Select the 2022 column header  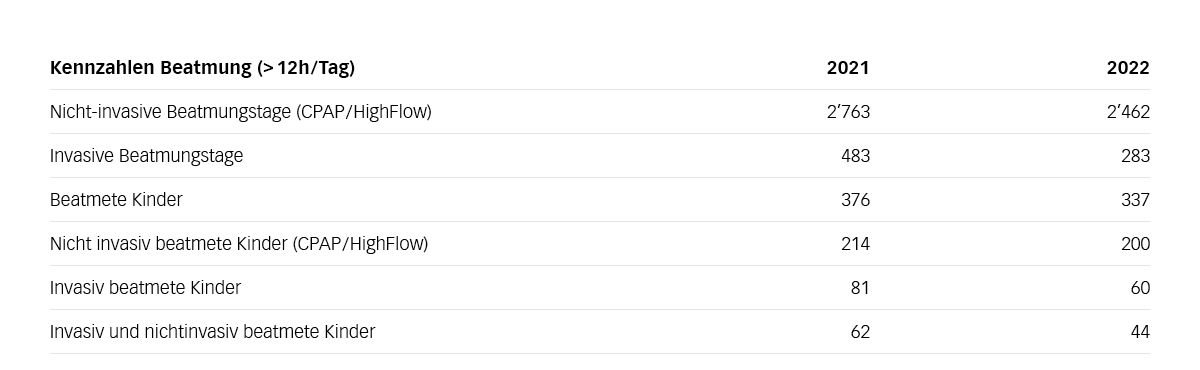pyautogui.click(x=1128, y=68)
